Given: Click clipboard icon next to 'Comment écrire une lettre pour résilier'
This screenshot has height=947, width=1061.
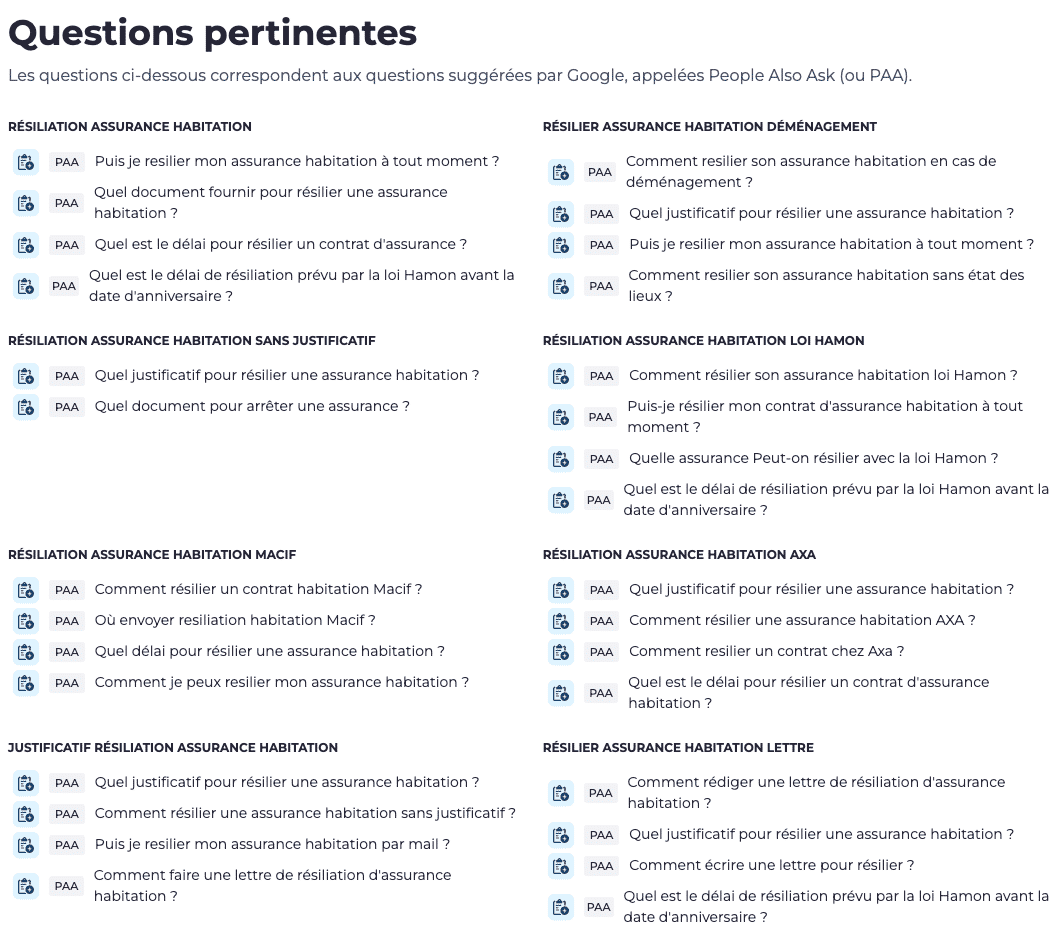Looking at the screenshot, I should point(561,866).
